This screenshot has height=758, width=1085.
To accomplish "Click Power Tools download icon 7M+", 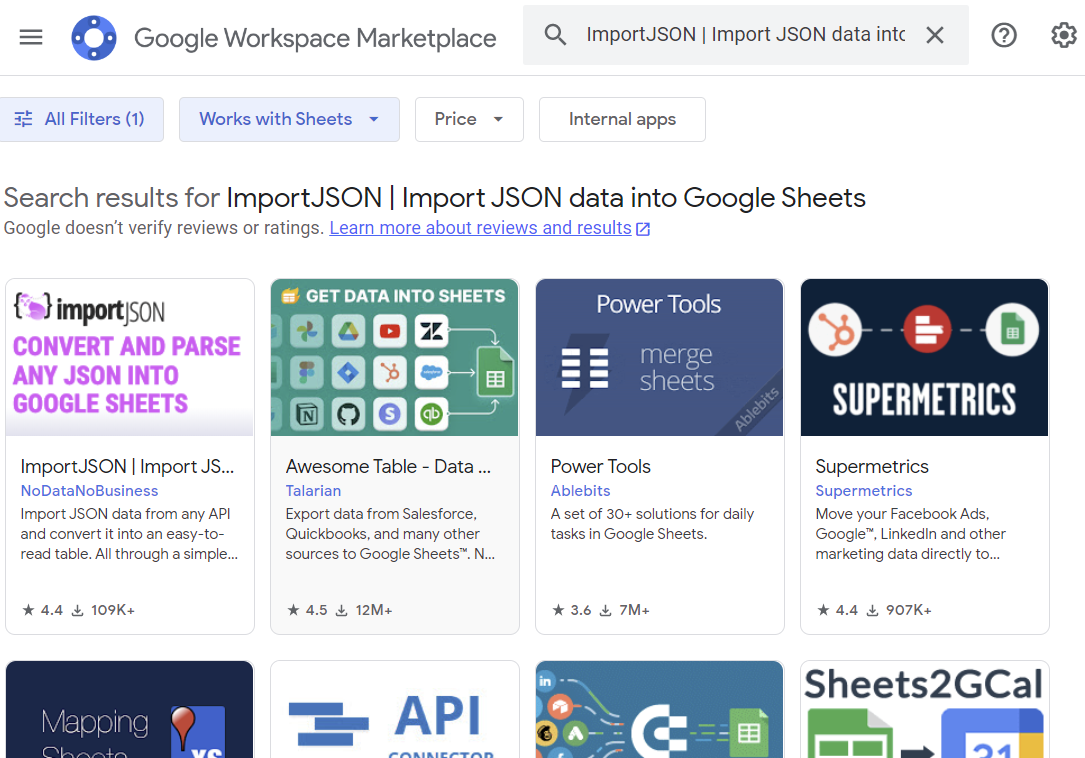I will pos(605,610).
